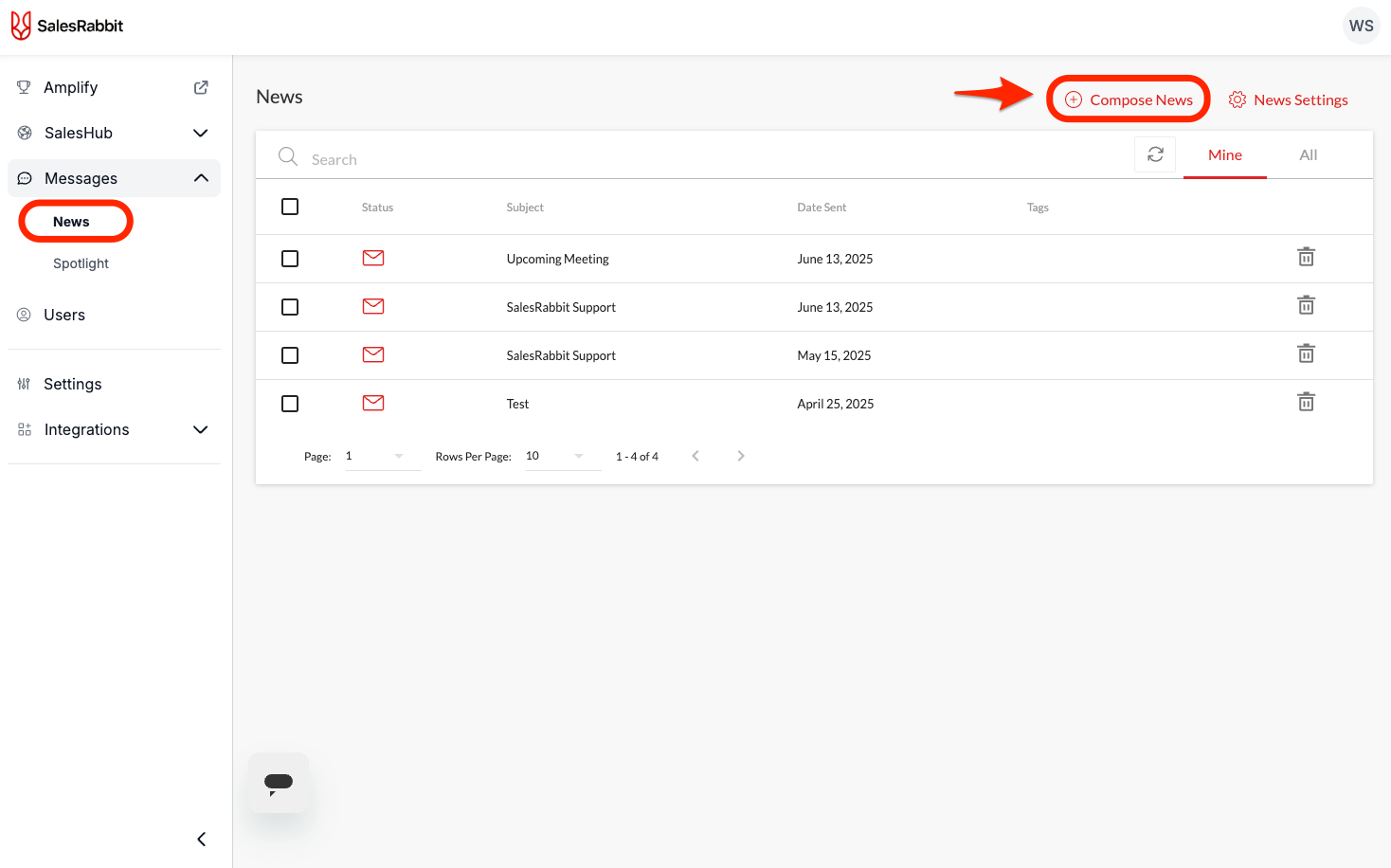This screenshot has height=868, width=1391.
Task: Sort by the Subject column header
Action: pos(525,208)
